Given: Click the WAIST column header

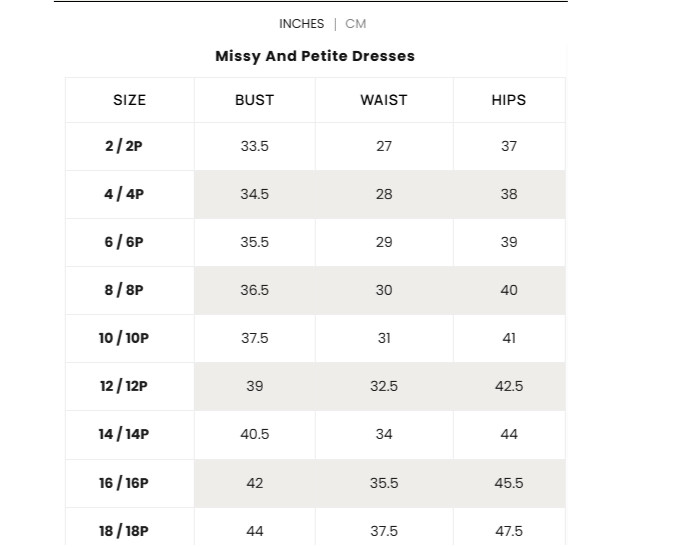Looking at the screenshot, I should pyautogui.click(x=384, y=100).
